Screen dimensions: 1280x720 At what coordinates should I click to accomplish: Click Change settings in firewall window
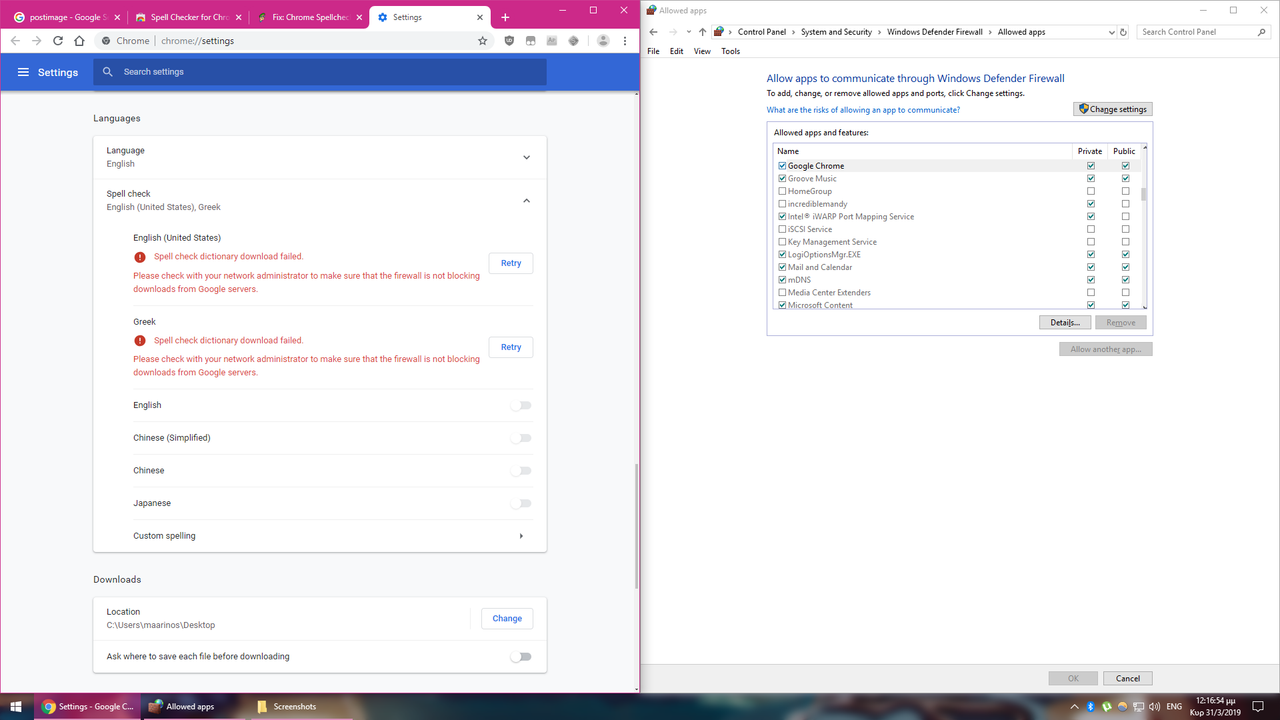(x=1112, y=109)
